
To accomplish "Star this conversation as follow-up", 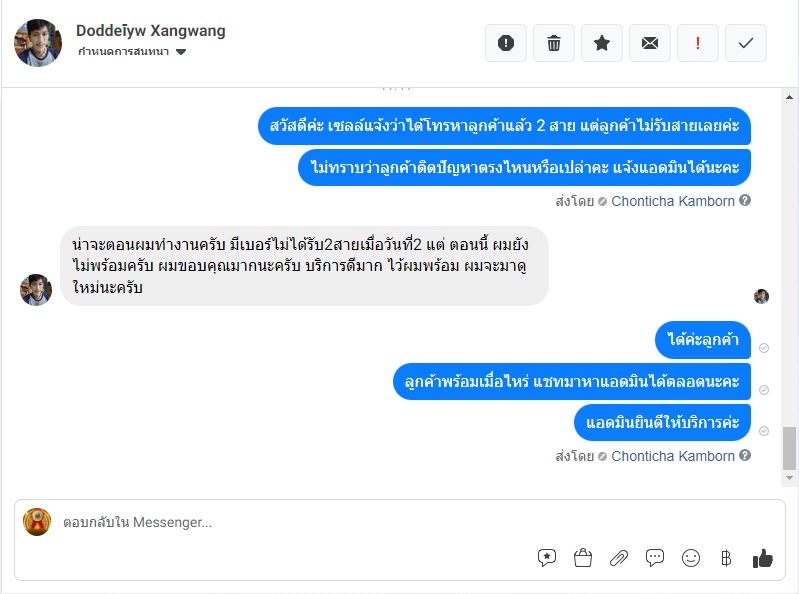I will pos(602,43).
